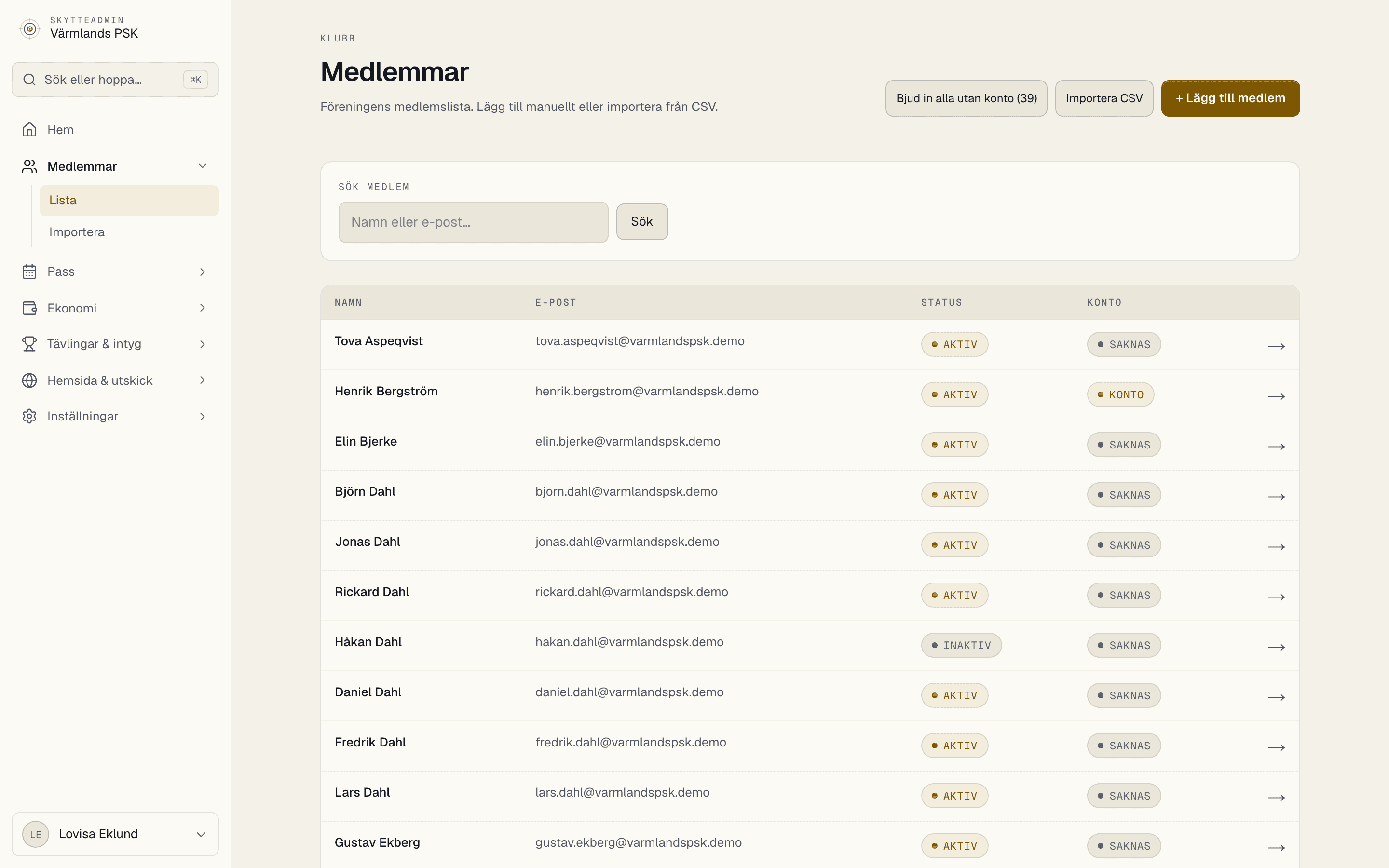Viewport: 1389px width, 868px height.
Task: Click the Sök button
Action: (642, 222)
